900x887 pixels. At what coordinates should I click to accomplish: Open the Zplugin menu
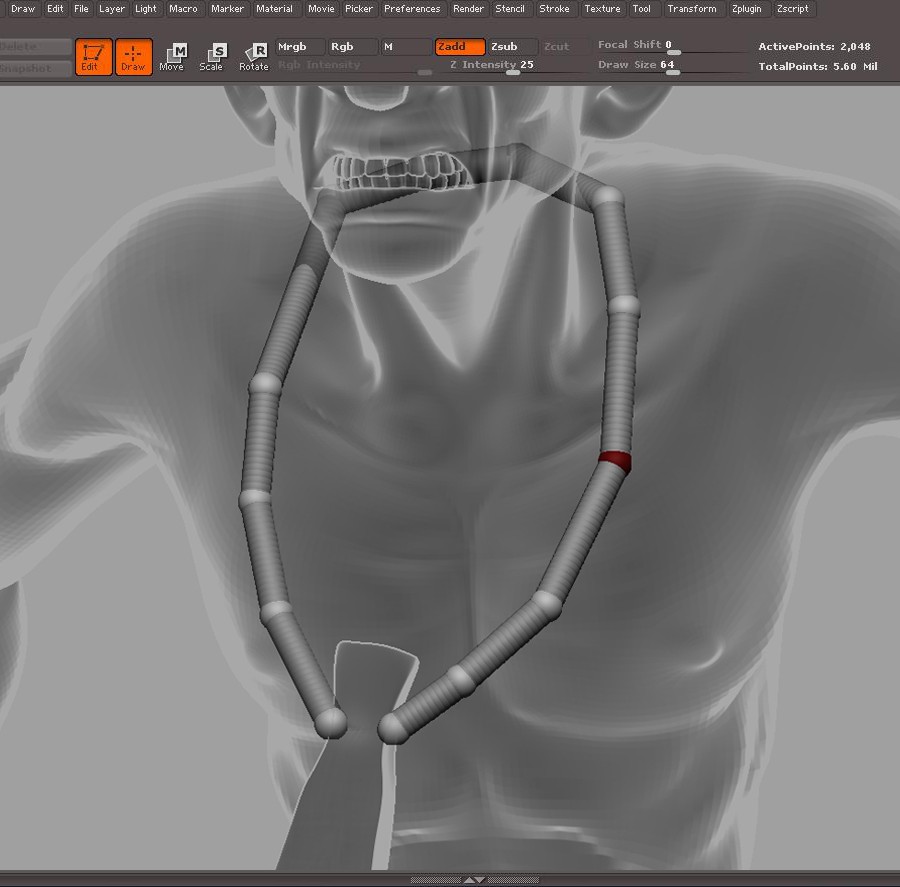pyautogui.click(x=745, y=9)
